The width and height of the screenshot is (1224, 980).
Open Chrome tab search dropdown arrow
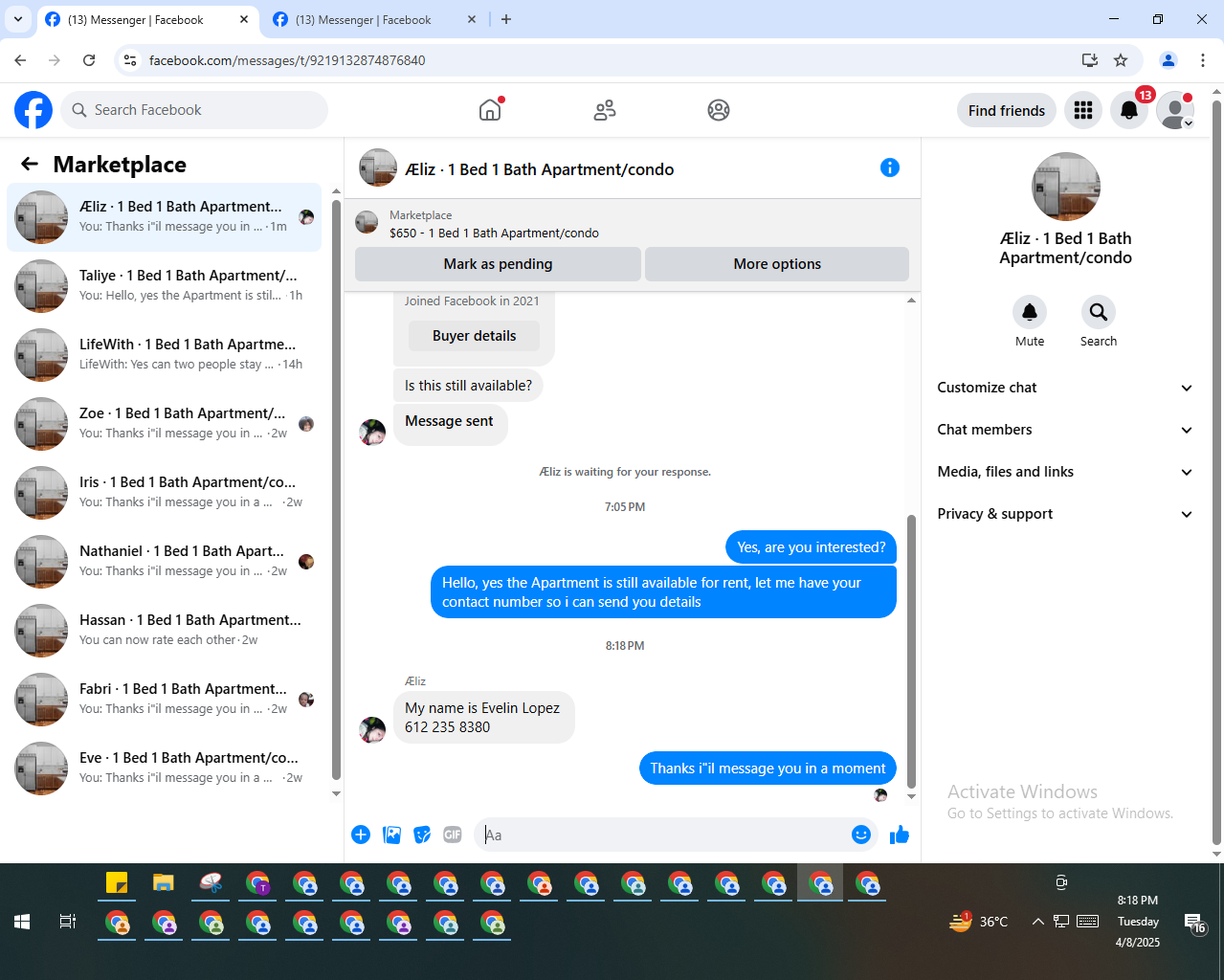[17, 19]
